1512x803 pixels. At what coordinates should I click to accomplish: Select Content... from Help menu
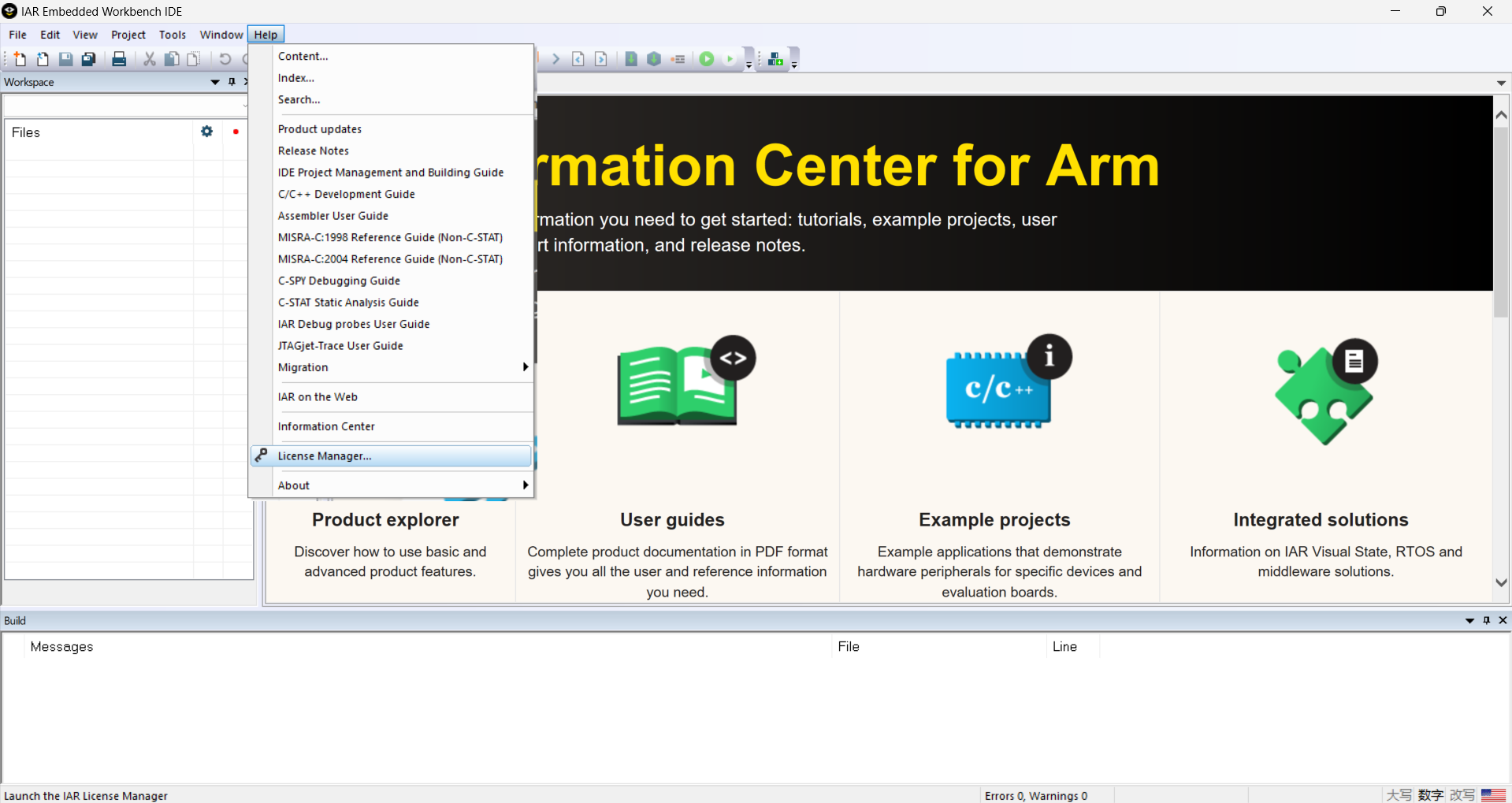(391, 56)
